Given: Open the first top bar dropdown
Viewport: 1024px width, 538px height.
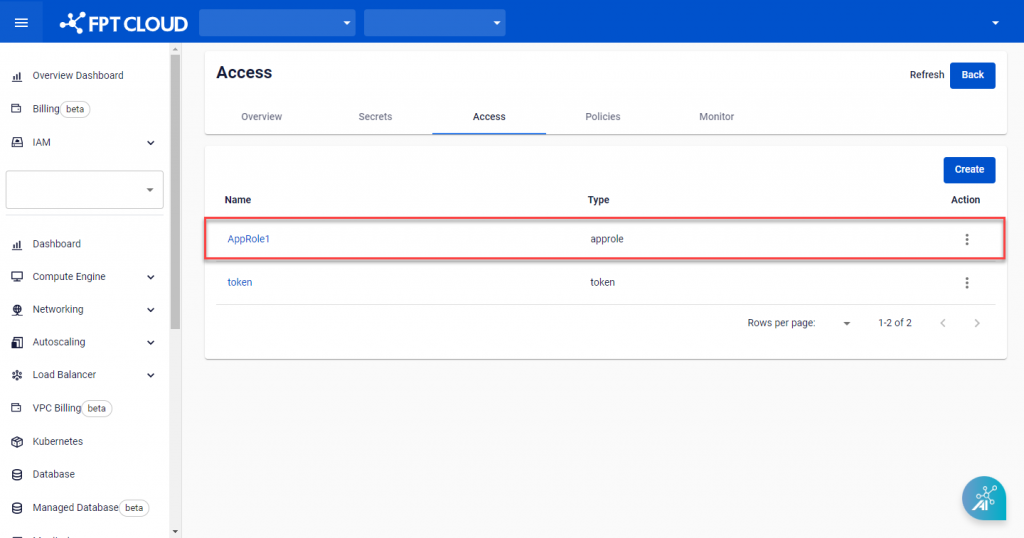Looking at the screenshot, I should click(277, 22).
